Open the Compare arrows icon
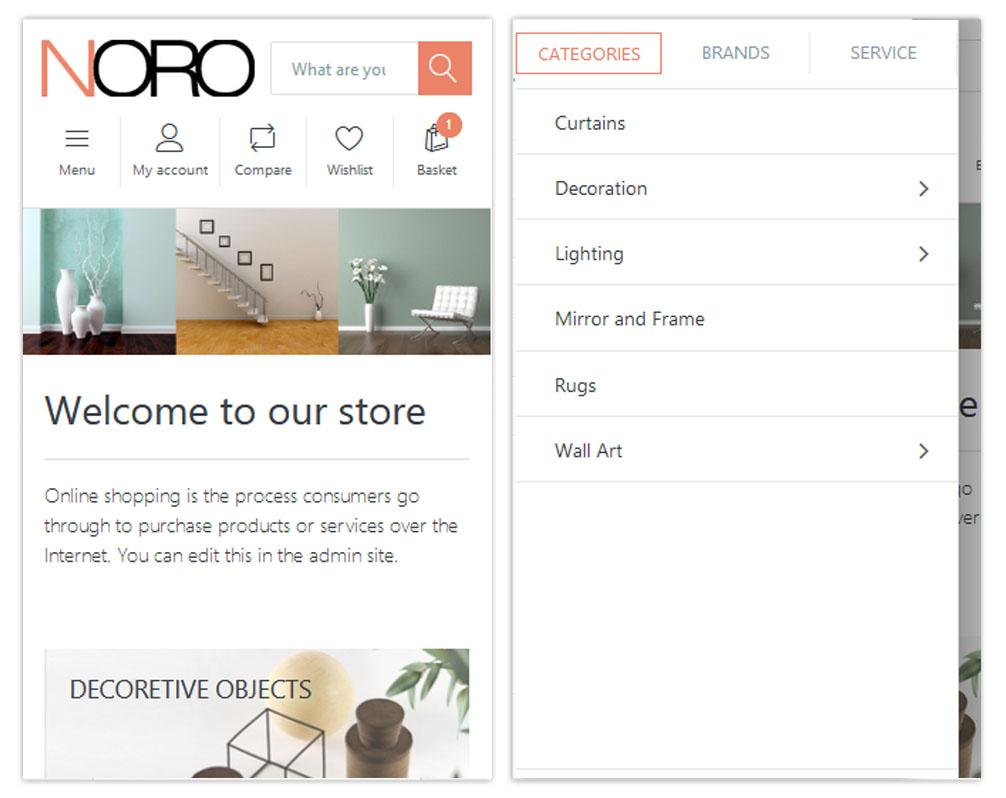Viewport: 1006px width, 798px height. pyautogui.click(x=262, y=138)
